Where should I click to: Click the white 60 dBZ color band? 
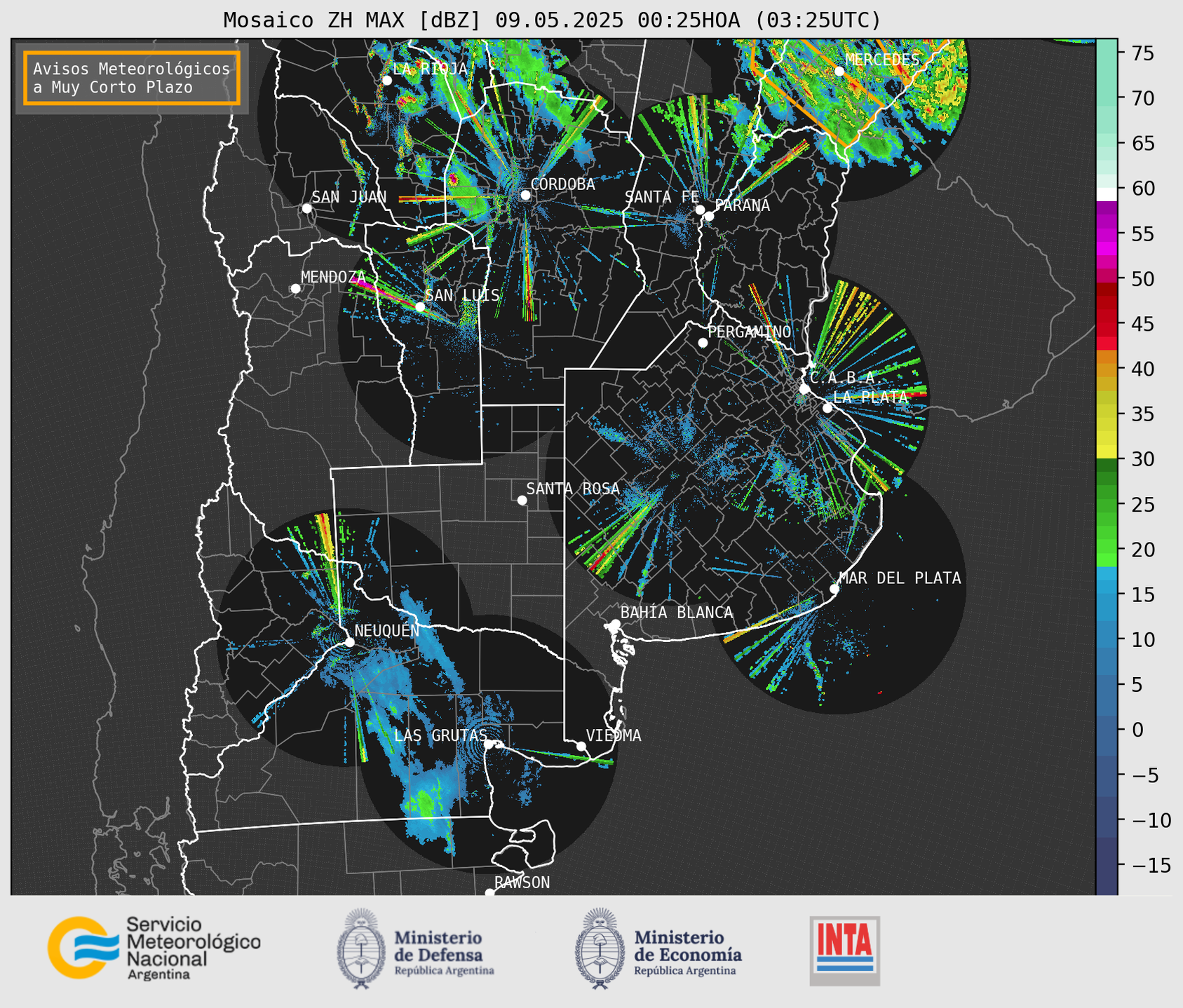point(1107,194)
